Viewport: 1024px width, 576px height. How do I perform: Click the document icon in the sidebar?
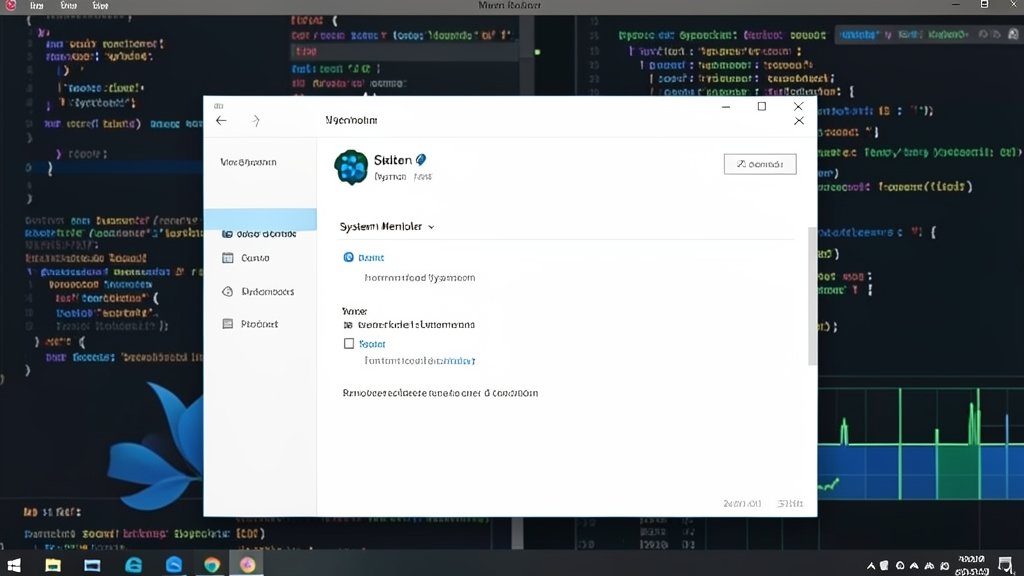[x=227, y=324]
